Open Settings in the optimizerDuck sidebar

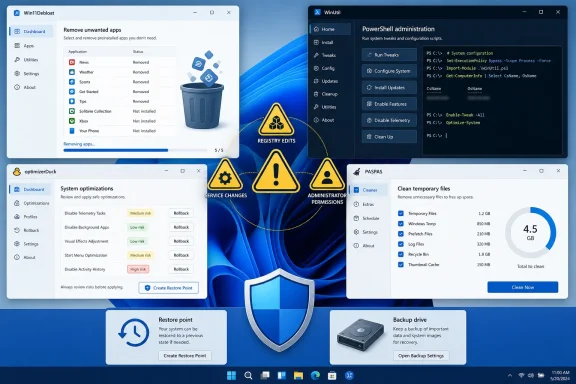[26, 244]
